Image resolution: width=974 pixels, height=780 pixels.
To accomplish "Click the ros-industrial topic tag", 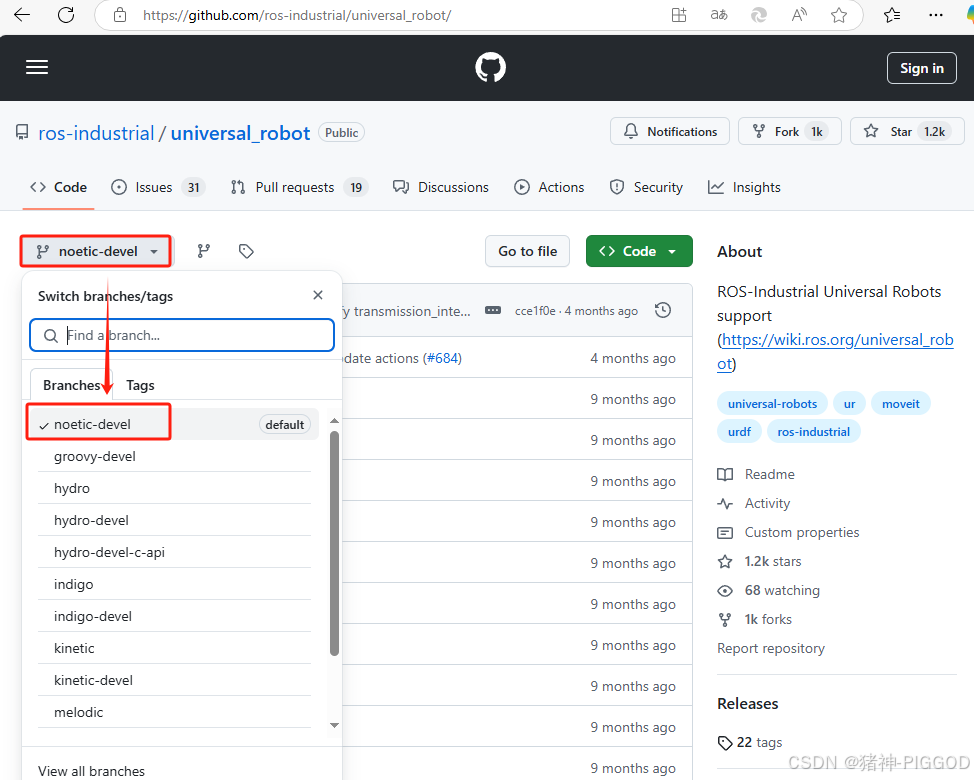I will [813, 432].
